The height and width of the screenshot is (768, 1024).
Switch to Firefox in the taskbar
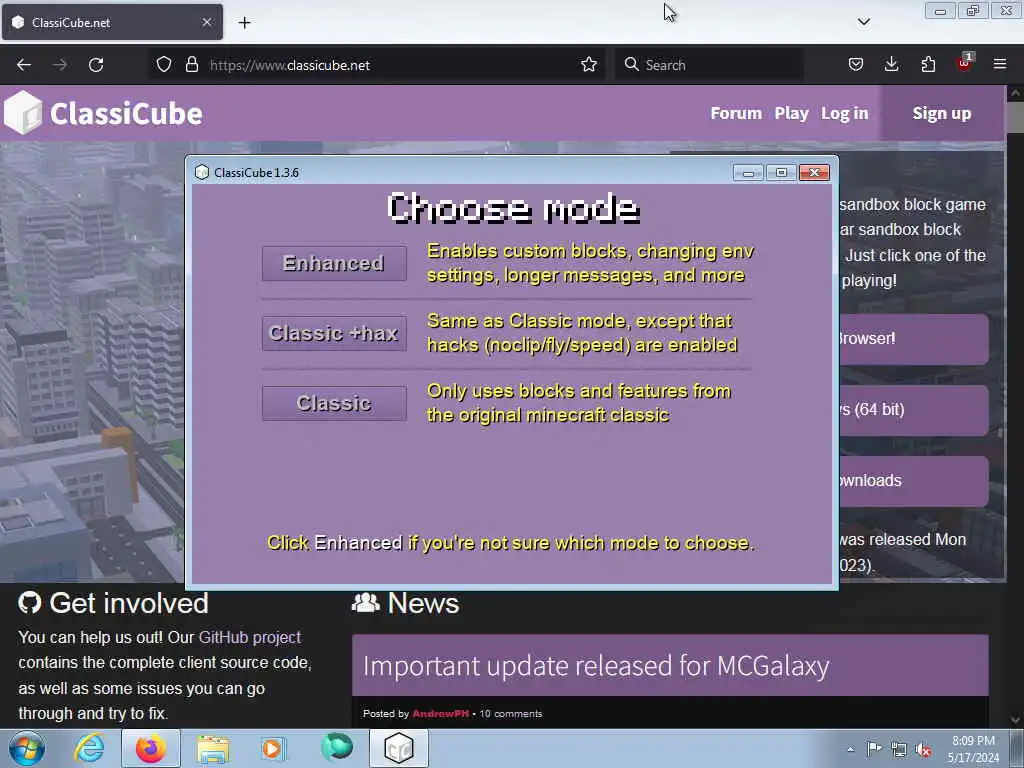point(151,748)
